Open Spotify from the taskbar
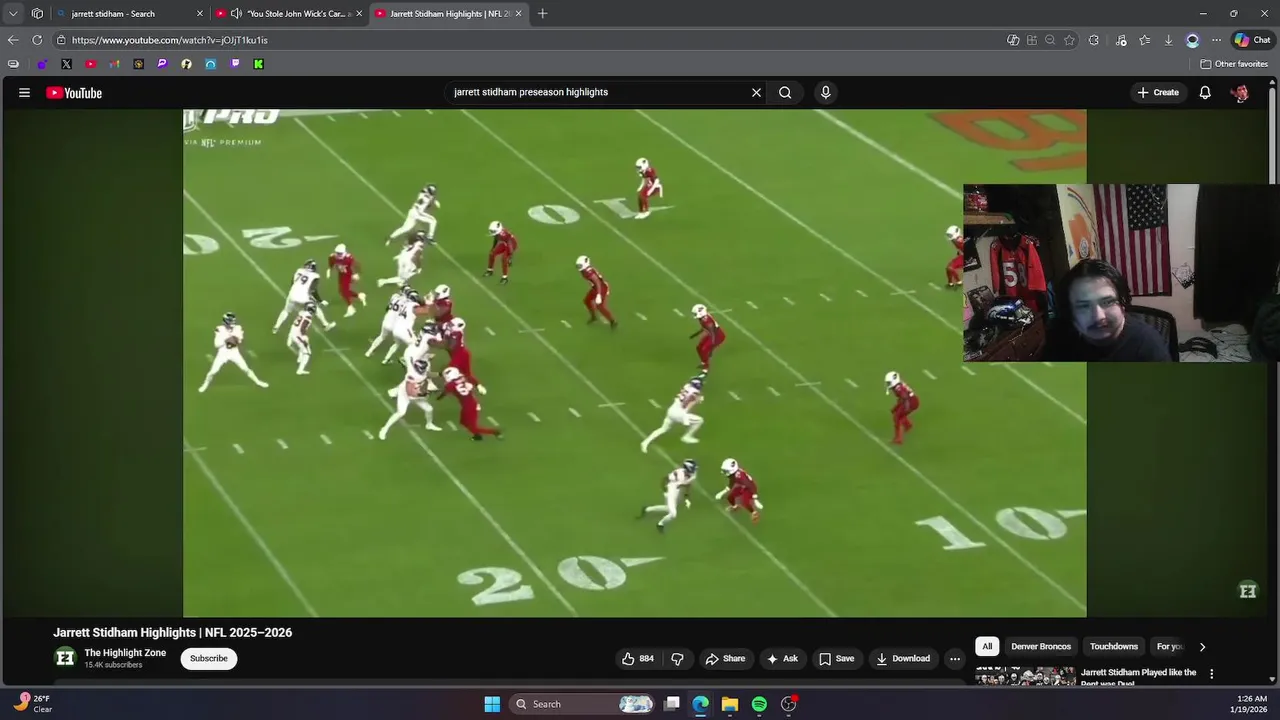The image size is (1280, 720). click(x=759, y=704)
